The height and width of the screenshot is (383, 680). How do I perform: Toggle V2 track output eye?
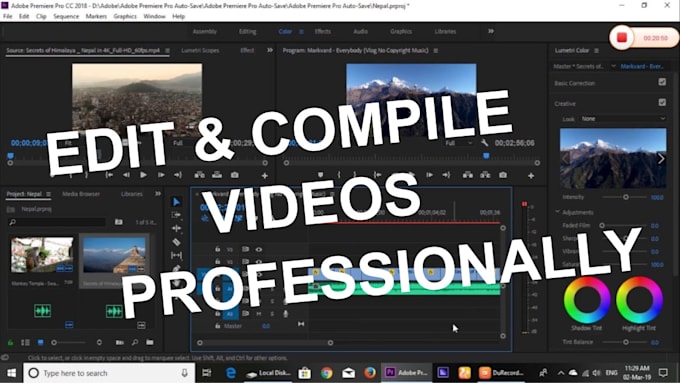point(258,262)
